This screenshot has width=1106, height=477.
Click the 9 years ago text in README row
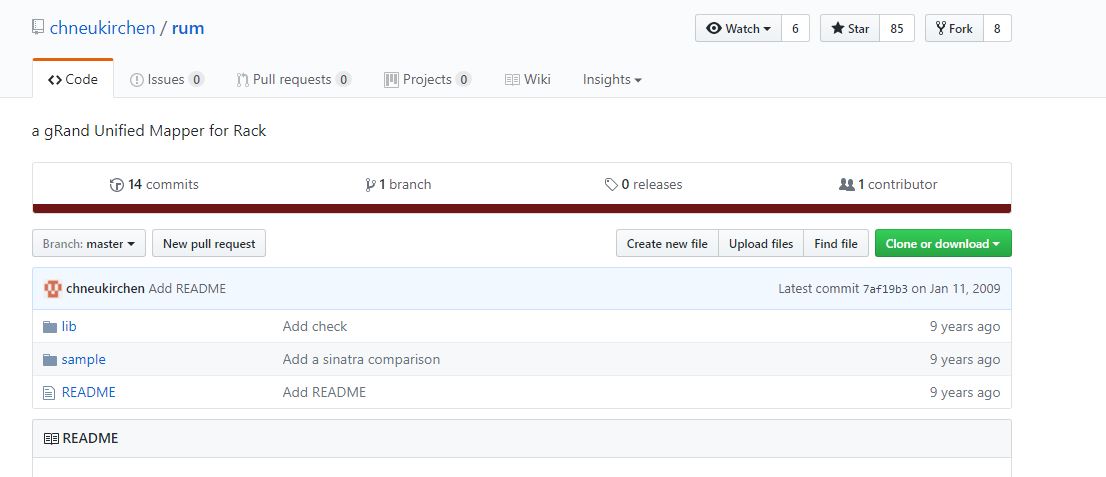tap(965, 392)
